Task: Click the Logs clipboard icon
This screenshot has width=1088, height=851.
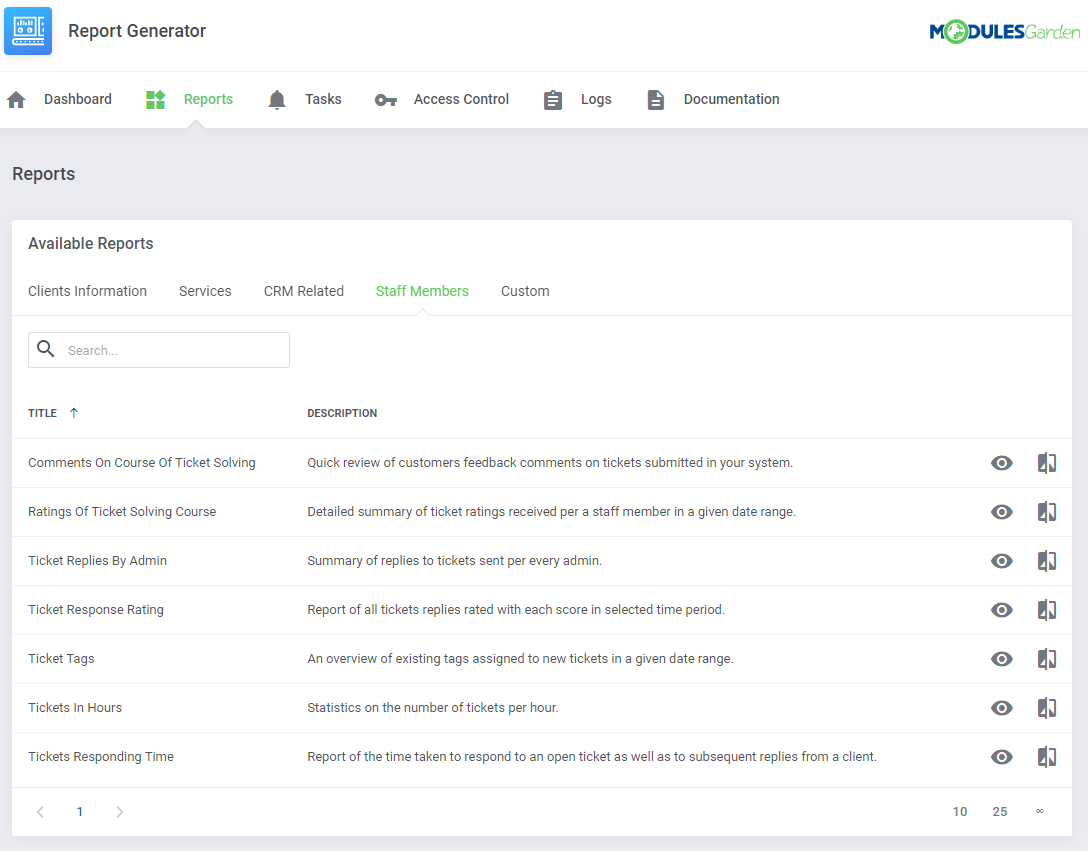Action: pyautogui.click(x=553, y=100)
